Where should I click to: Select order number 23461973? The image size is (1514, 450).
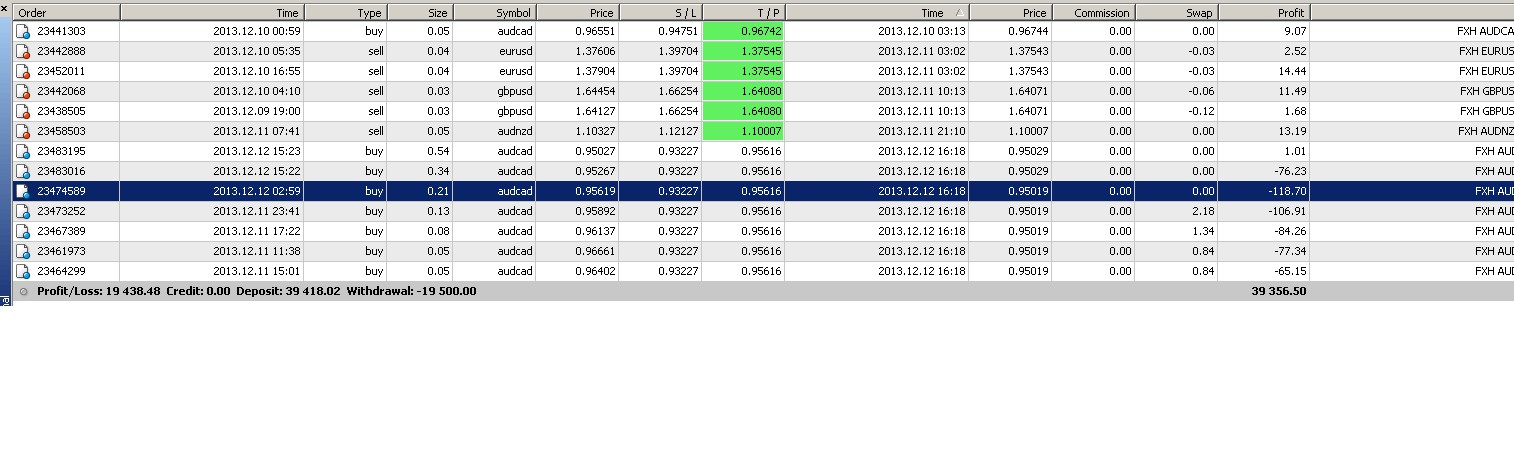pyautogui.click(x=61, y=251)
